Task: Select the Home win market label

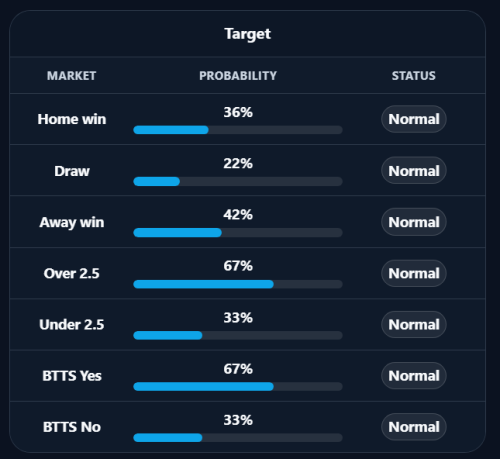Action: click(72, 119)
